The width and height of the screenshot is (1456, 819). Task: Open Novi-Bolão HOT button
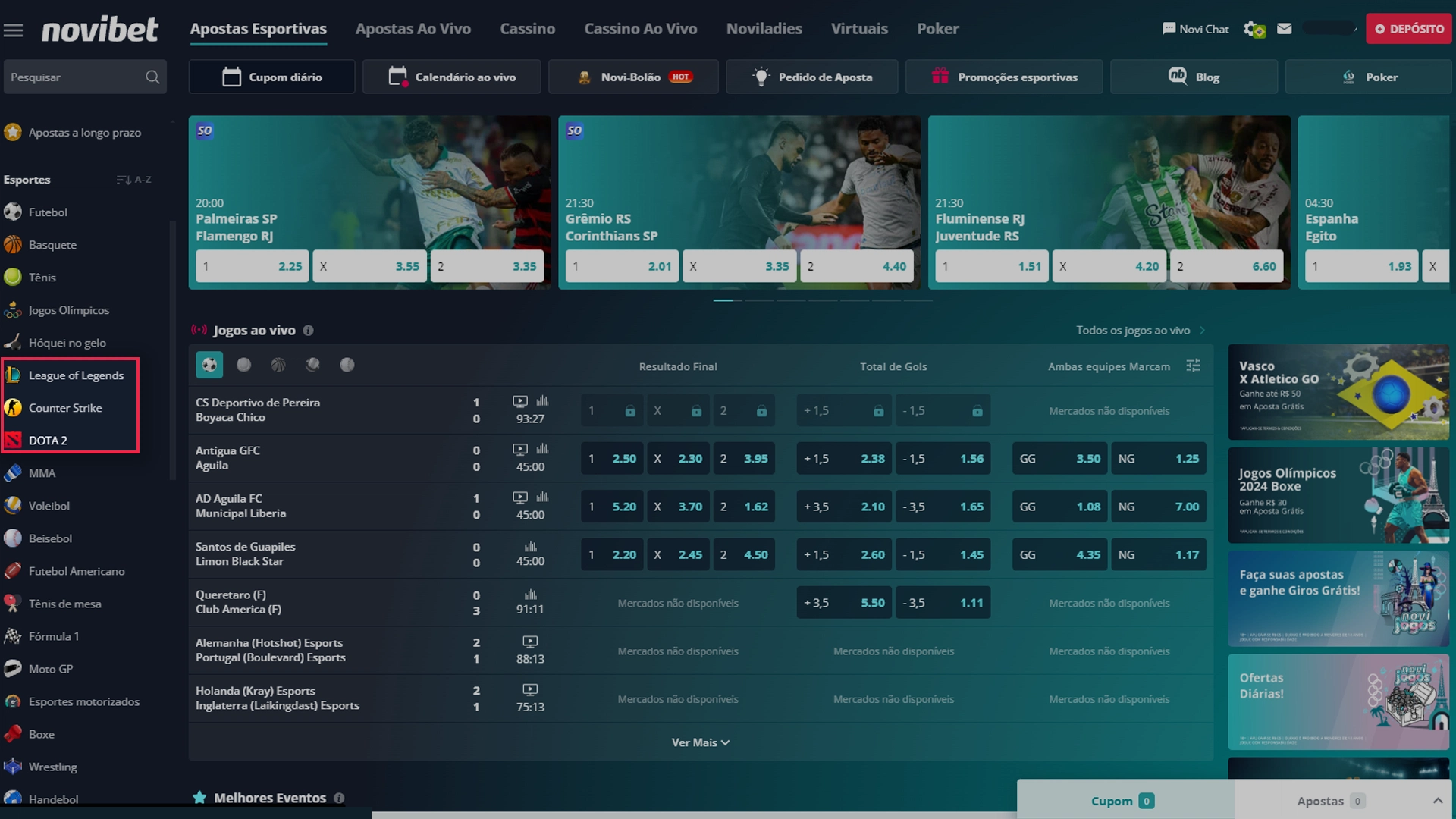[x=633, y=77]
